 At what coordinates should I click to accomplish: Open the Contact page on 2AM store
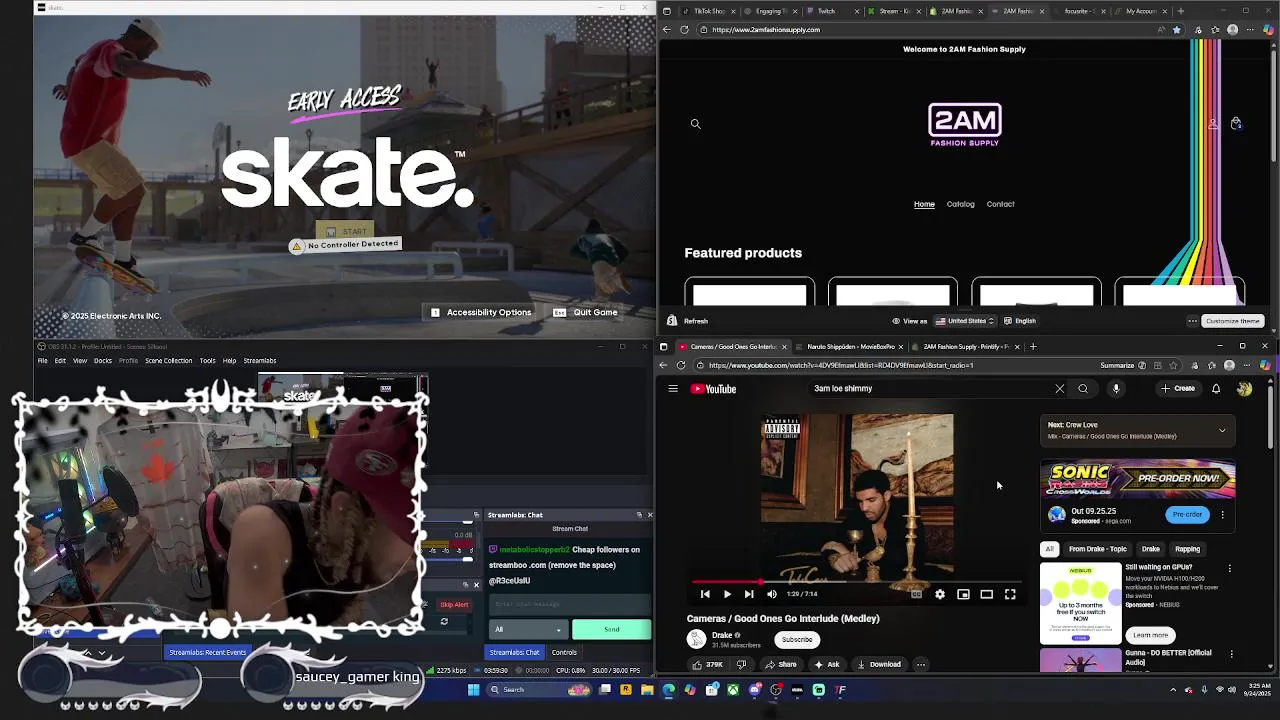(x=1000, y=204)
